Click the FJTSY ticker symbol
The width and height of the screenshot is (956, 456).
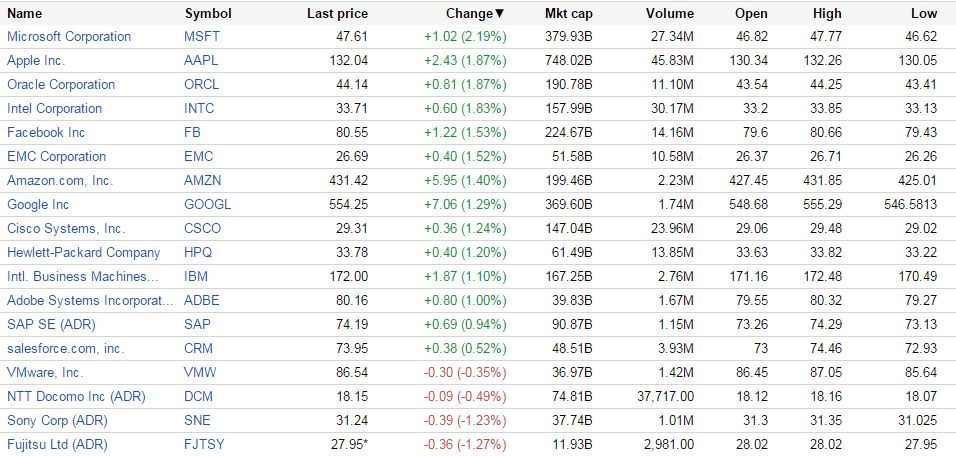(x=205, y=445)
